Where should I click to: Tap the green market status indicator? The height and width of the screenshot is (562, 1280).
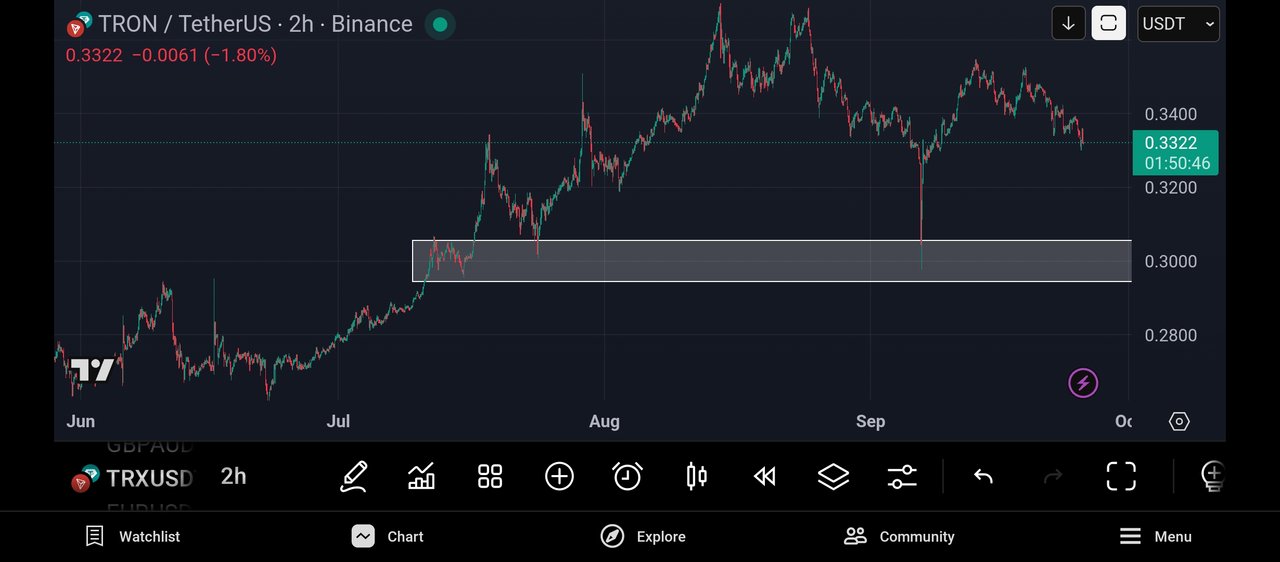coord(438,24)
